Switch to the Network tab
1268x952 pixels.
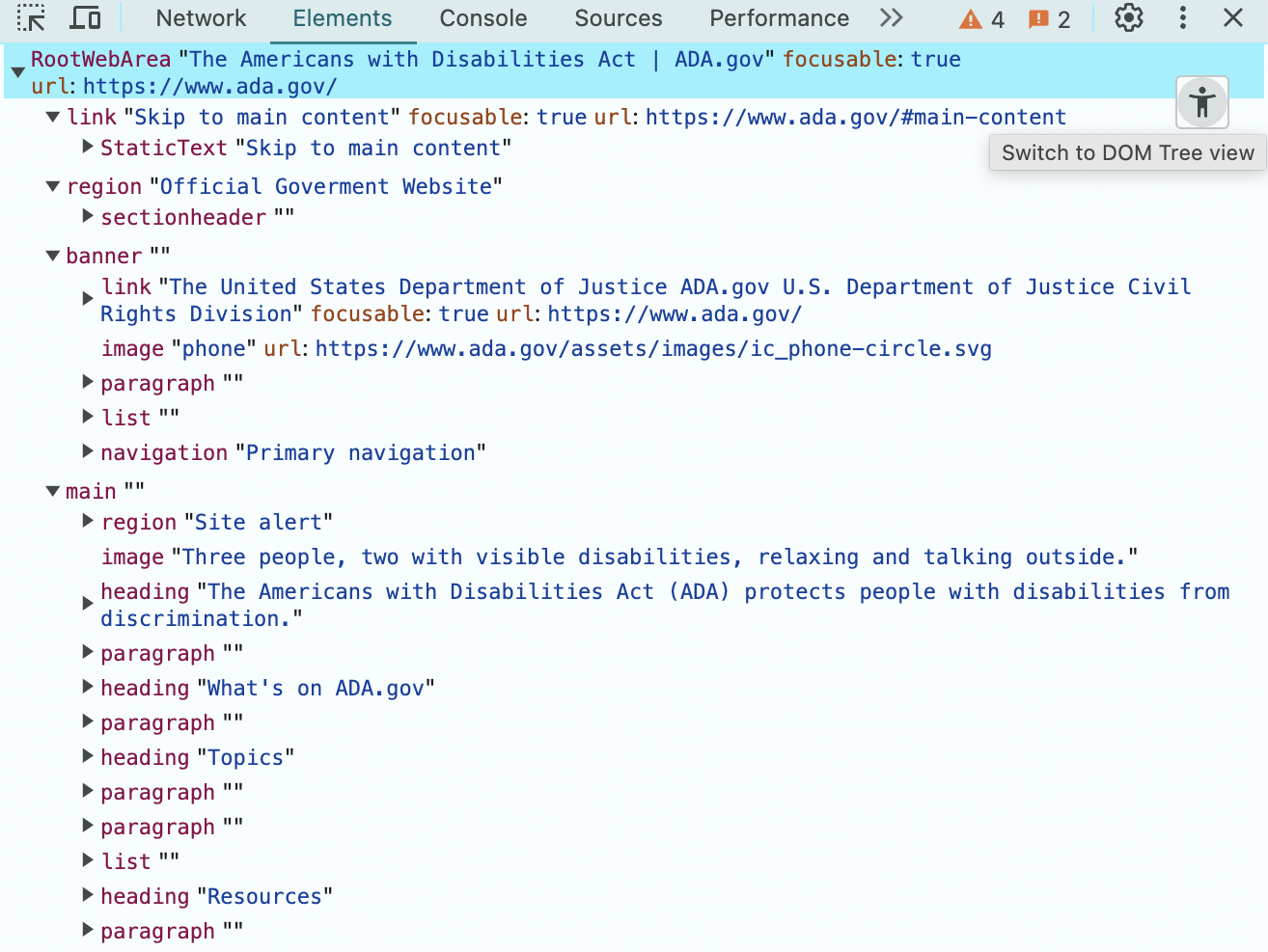201,18
